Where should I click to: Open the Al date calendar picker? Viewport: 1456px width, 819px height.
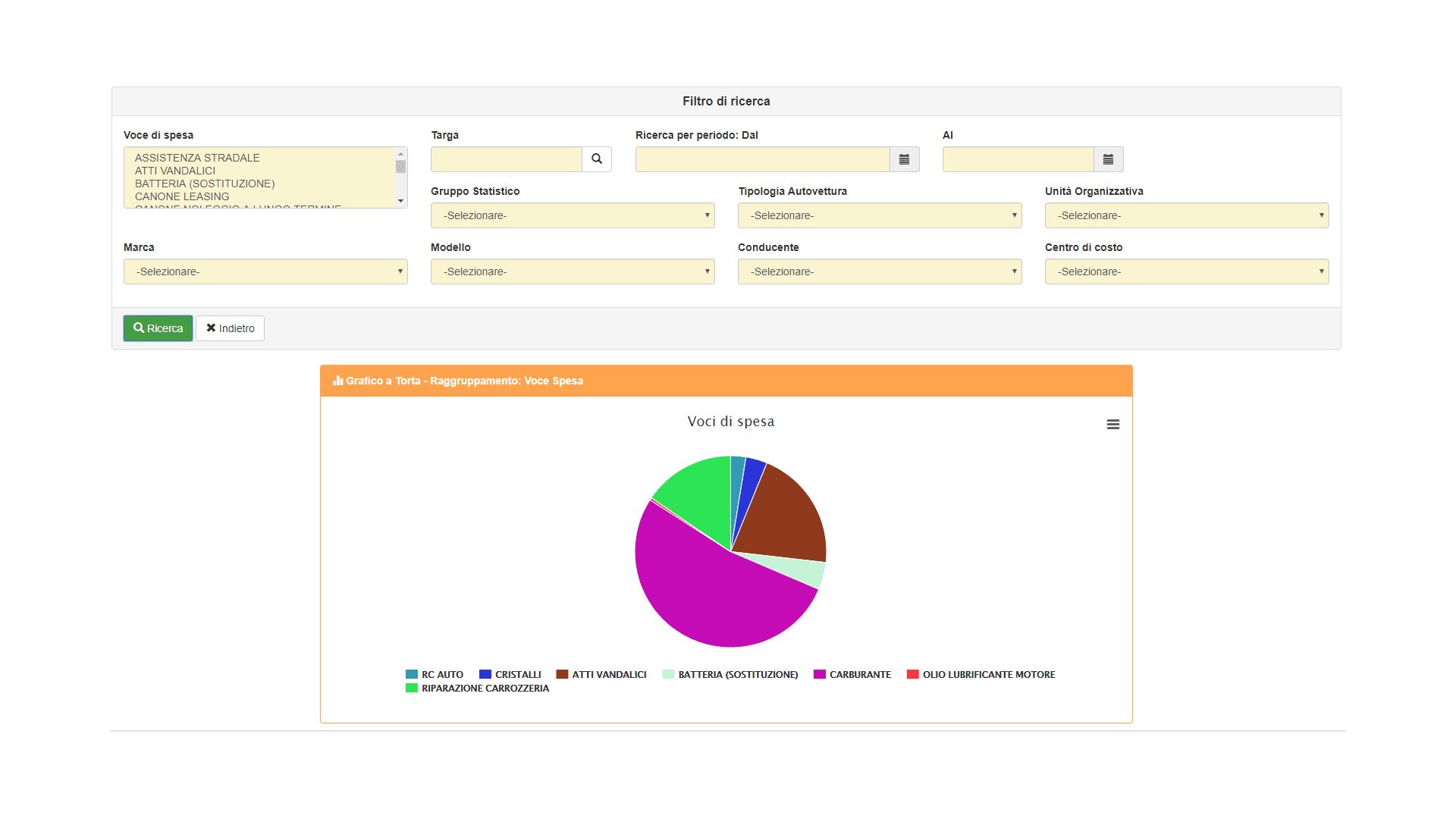click(x=1108, y=159)
